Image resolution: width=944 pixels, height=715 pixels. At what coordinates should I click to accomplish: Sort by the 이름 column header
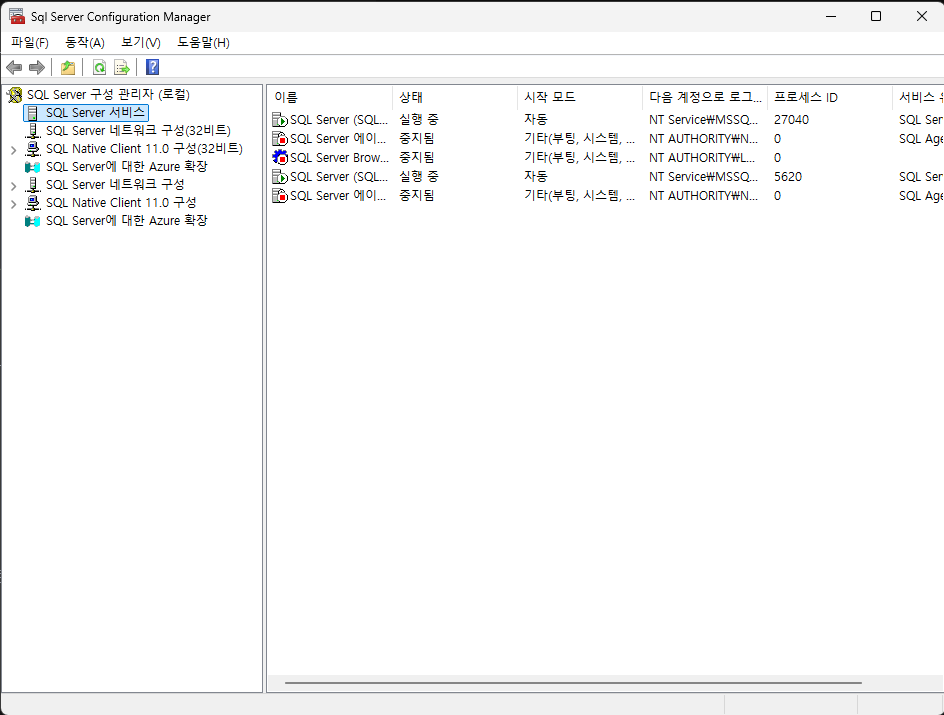331,98
